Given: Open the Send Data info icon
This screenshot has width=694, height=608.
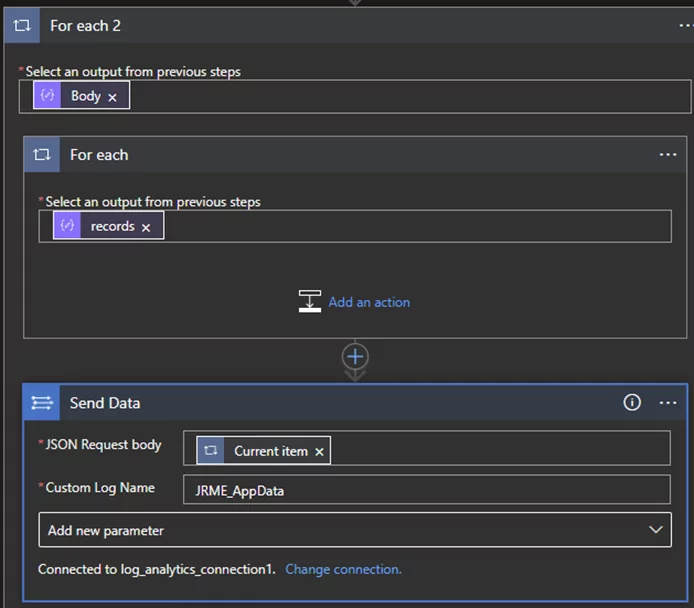Looking at the screenshot, I should click(632, 402).
